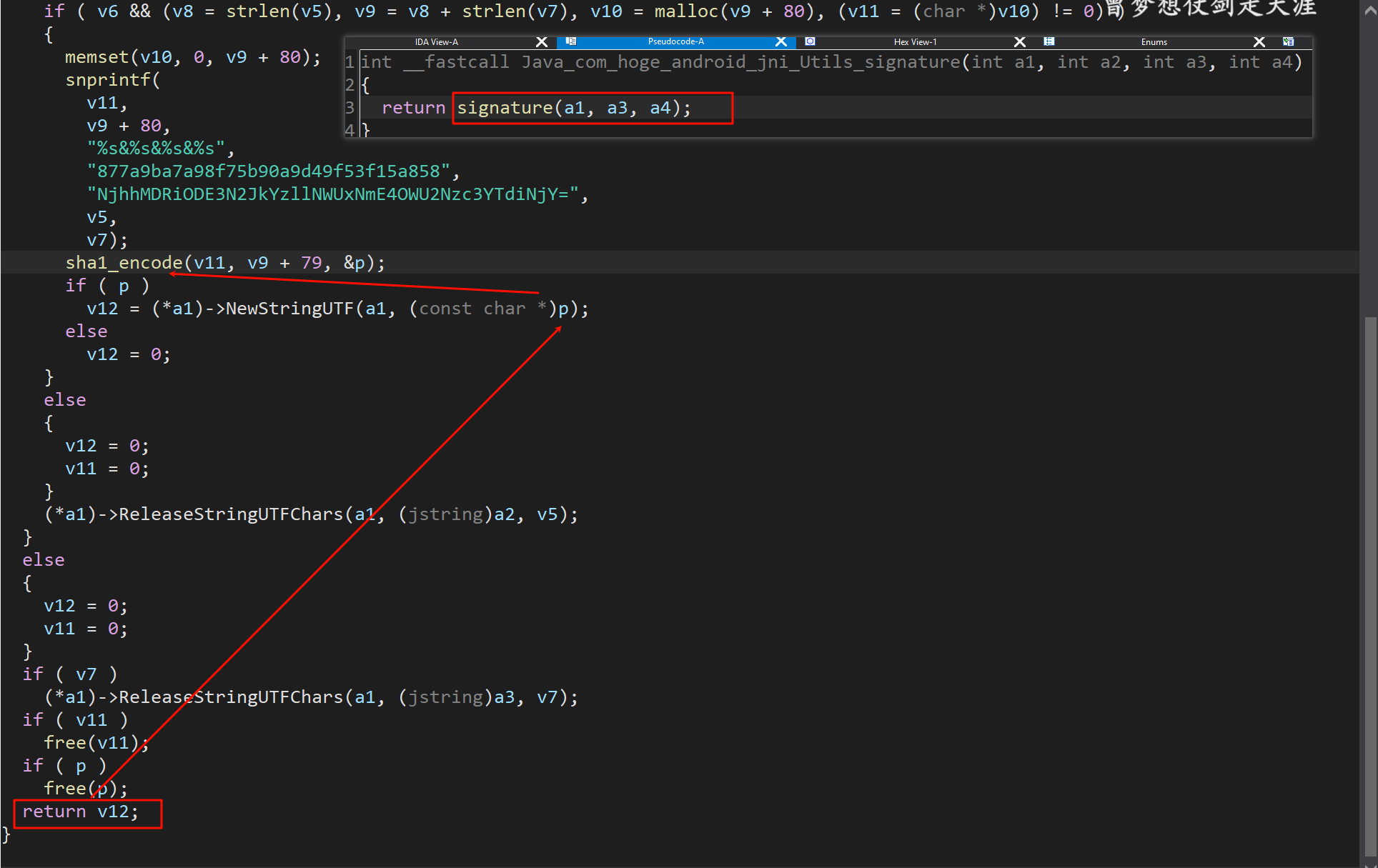Click the Pseudocode-A tab icon
Viewport: 1378px width, 868px height.
pyautogui.click(x=571, y=41)
